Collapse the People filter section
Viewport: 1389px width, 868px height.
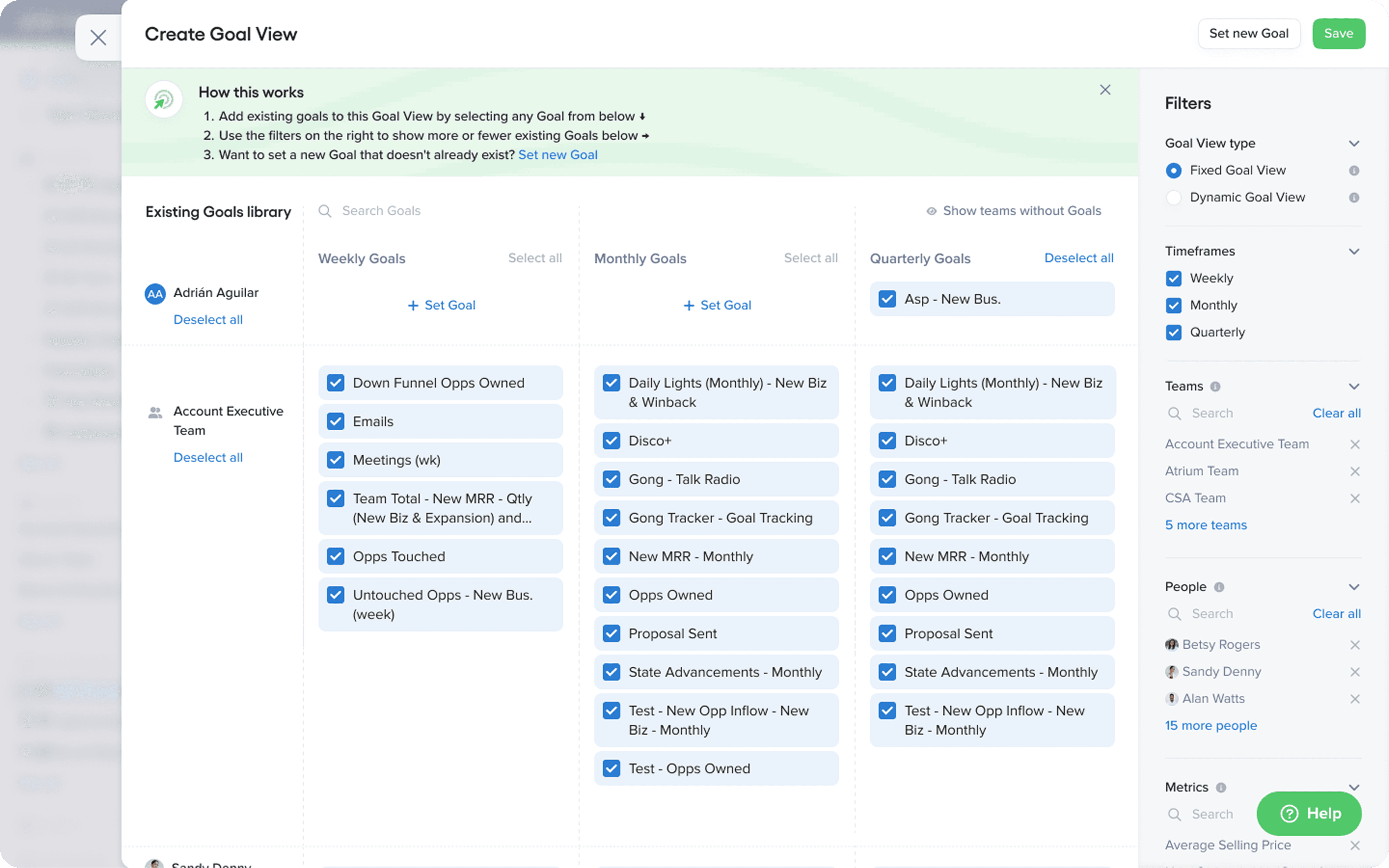coord(1353,587)
